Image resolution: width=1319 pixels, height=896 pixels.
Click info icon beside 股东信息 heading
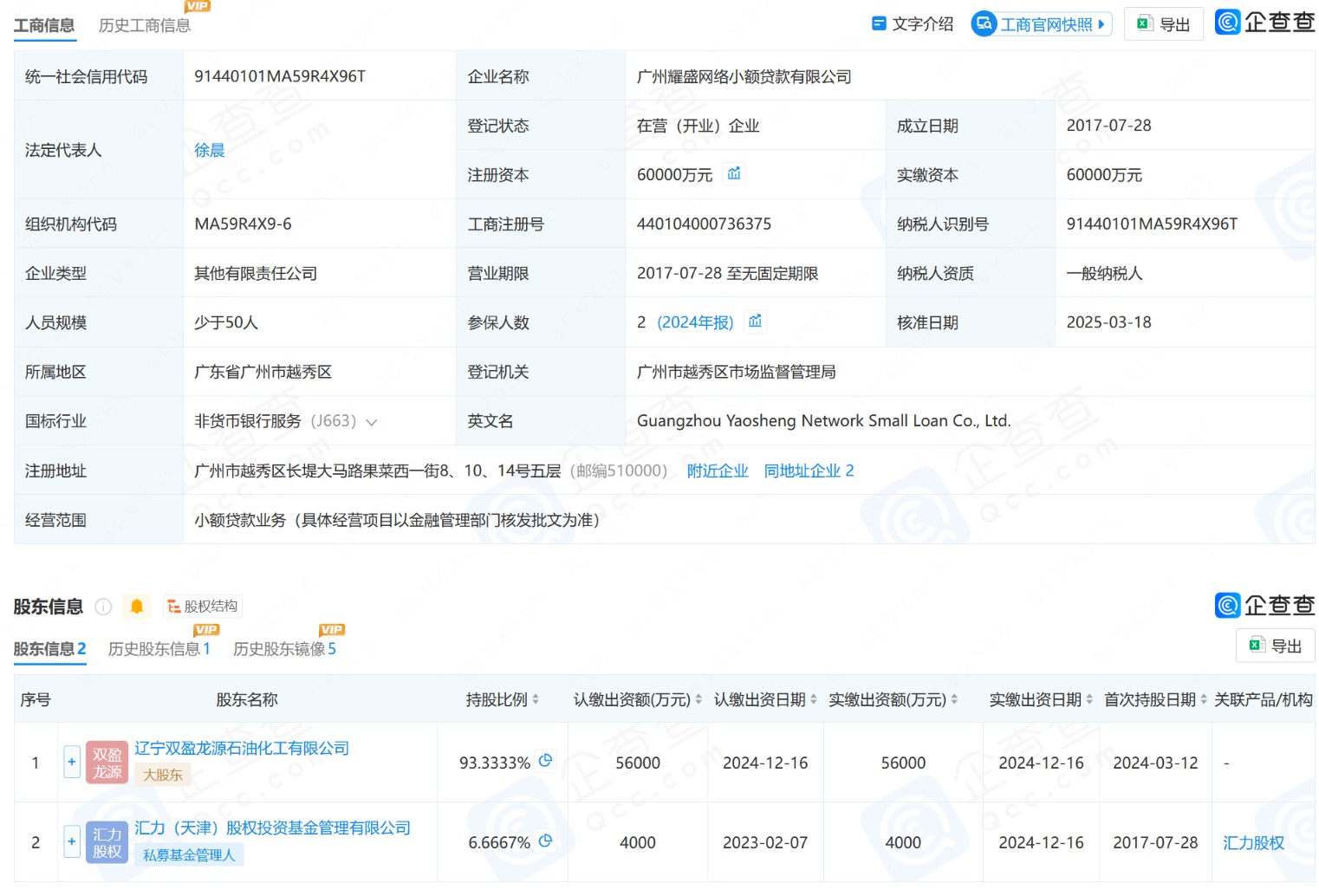(103, 607)
